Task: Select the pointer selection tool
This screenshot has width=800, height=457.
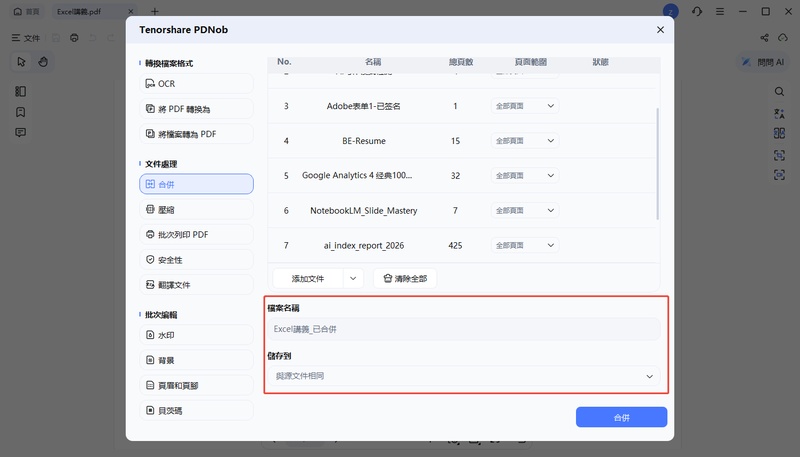Action: [x=21, y=62]
